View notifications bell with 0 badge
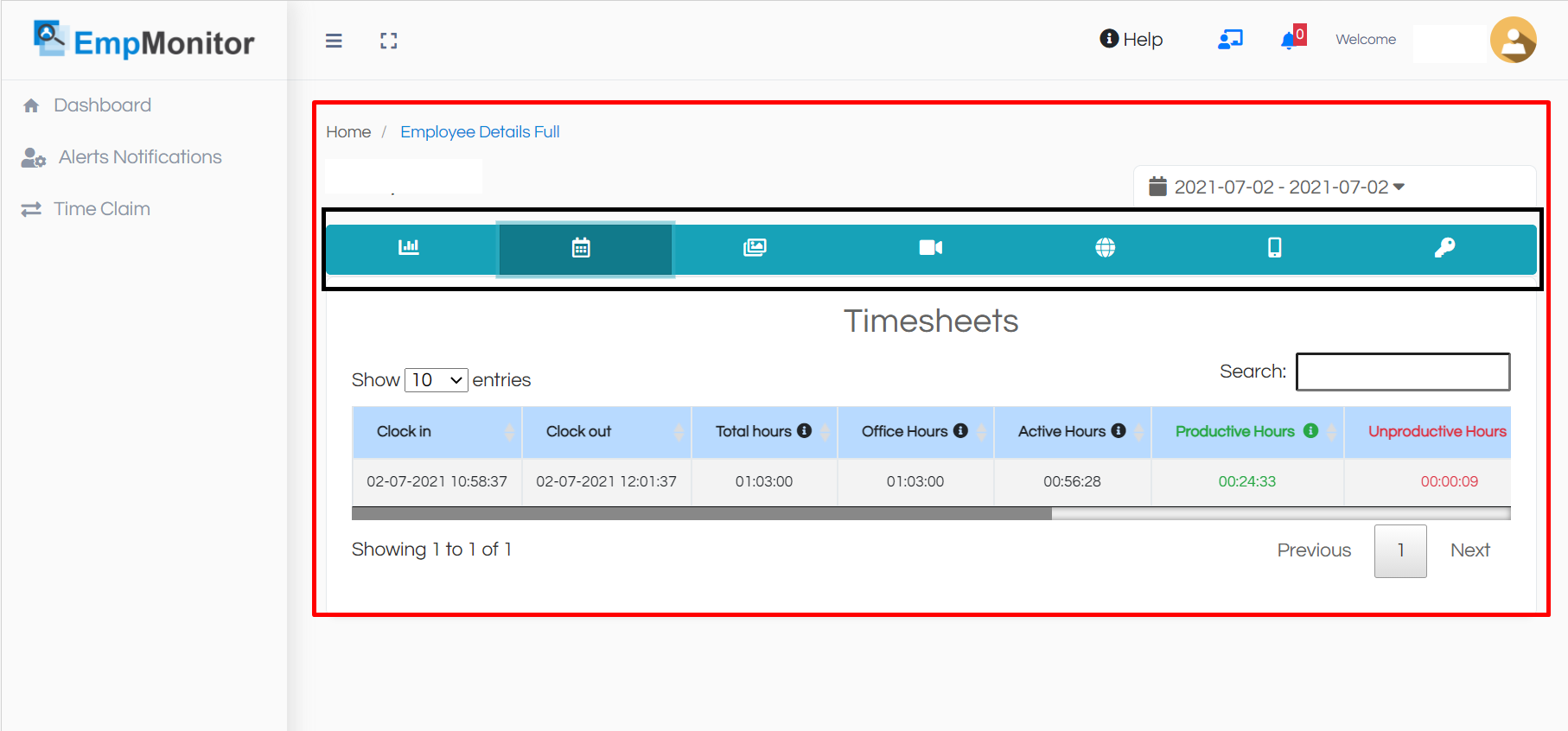The height and width of the screenshot is (731, 1568). pyautogui.click(x=1293, y=38)
